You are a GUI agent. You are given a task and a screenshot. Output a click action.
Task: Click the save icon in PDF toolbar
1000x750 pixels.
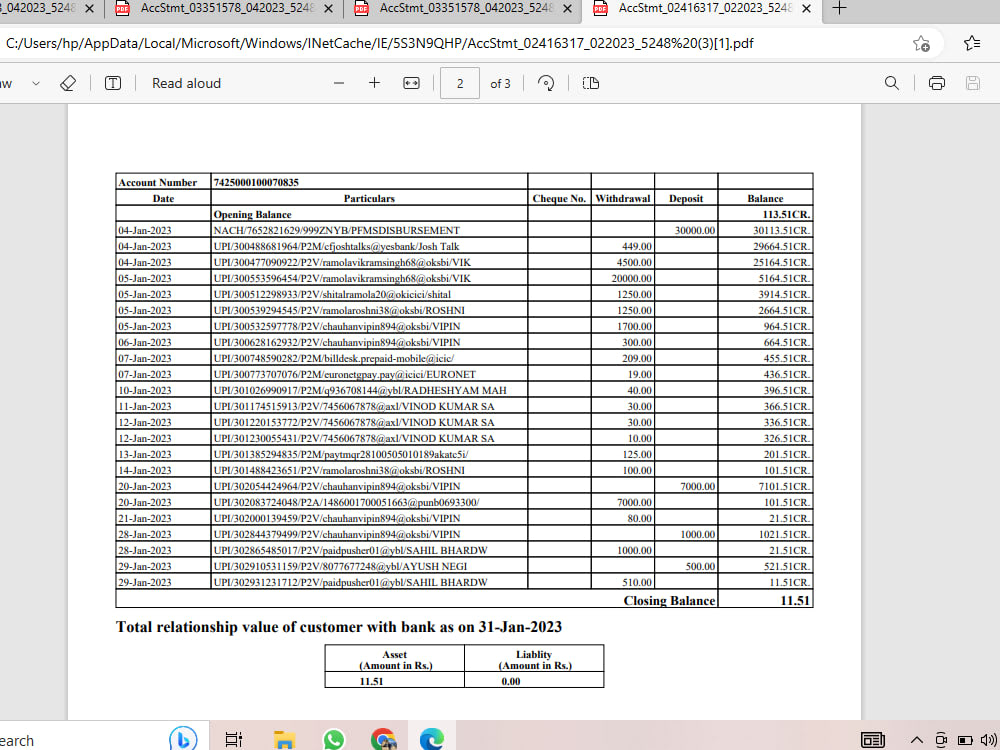973,83
